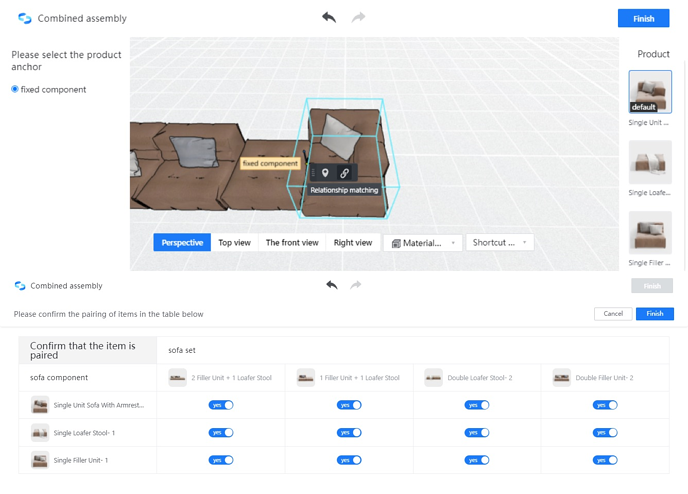Open the Shortcut dropdown

(x=500, y=243)
